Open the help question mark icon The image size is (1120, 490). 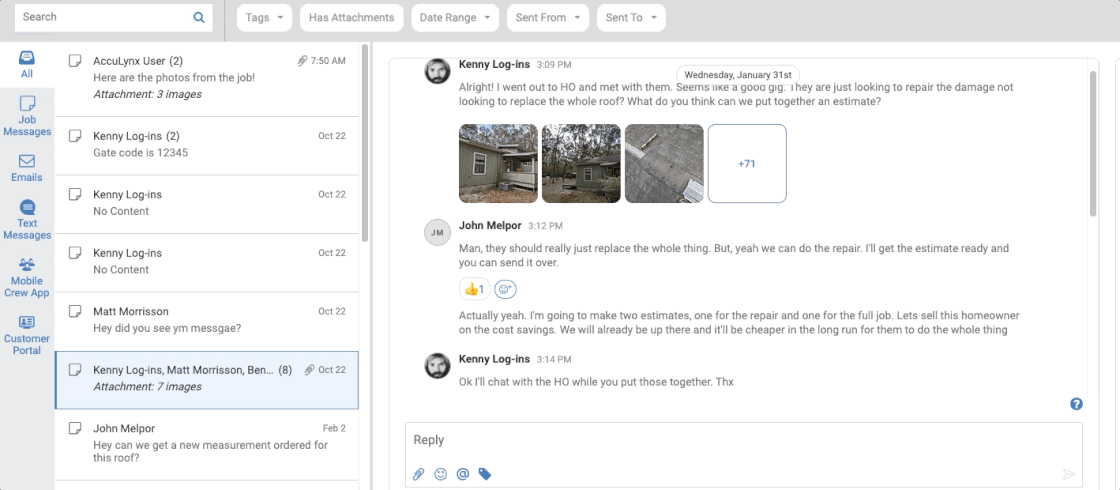[x=1076, y=404]
